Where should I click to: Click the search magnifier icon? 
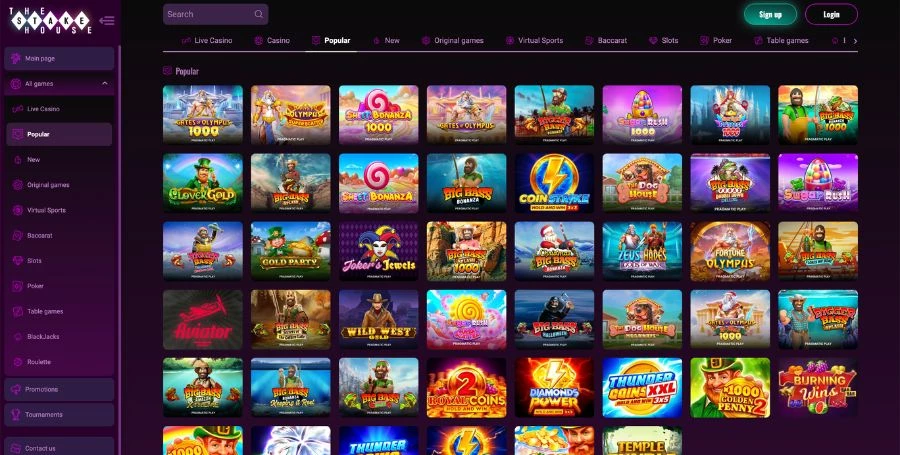click(x=259, y=14)
